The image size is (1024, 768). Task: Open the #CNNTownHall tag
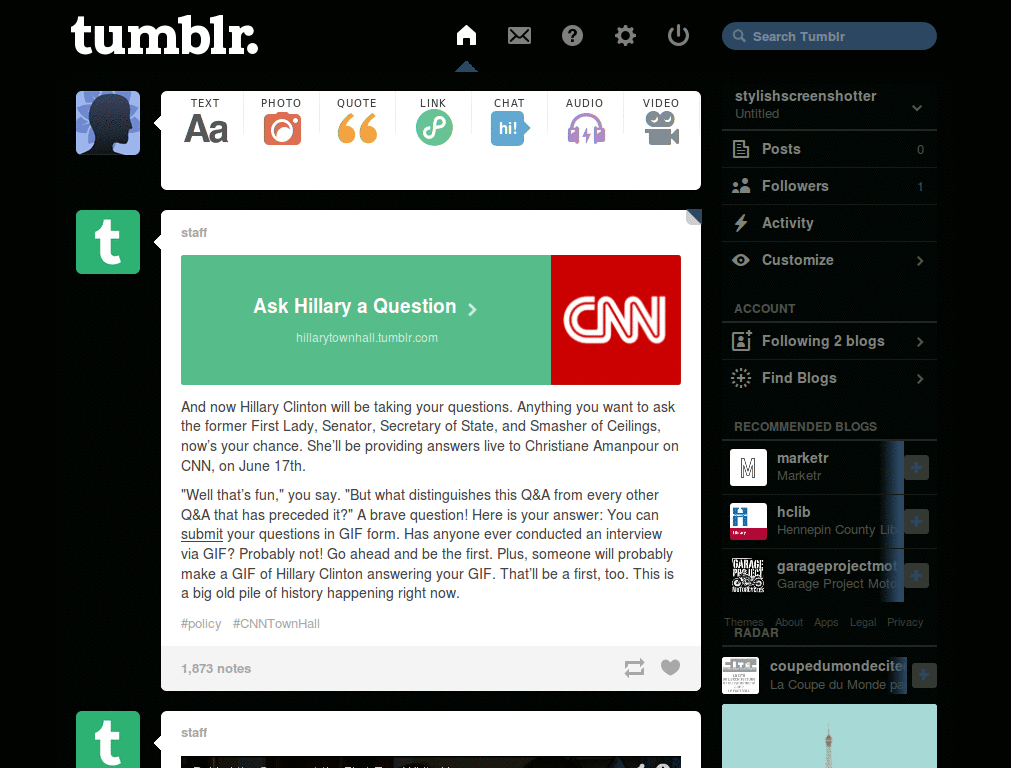coord(276,624)
